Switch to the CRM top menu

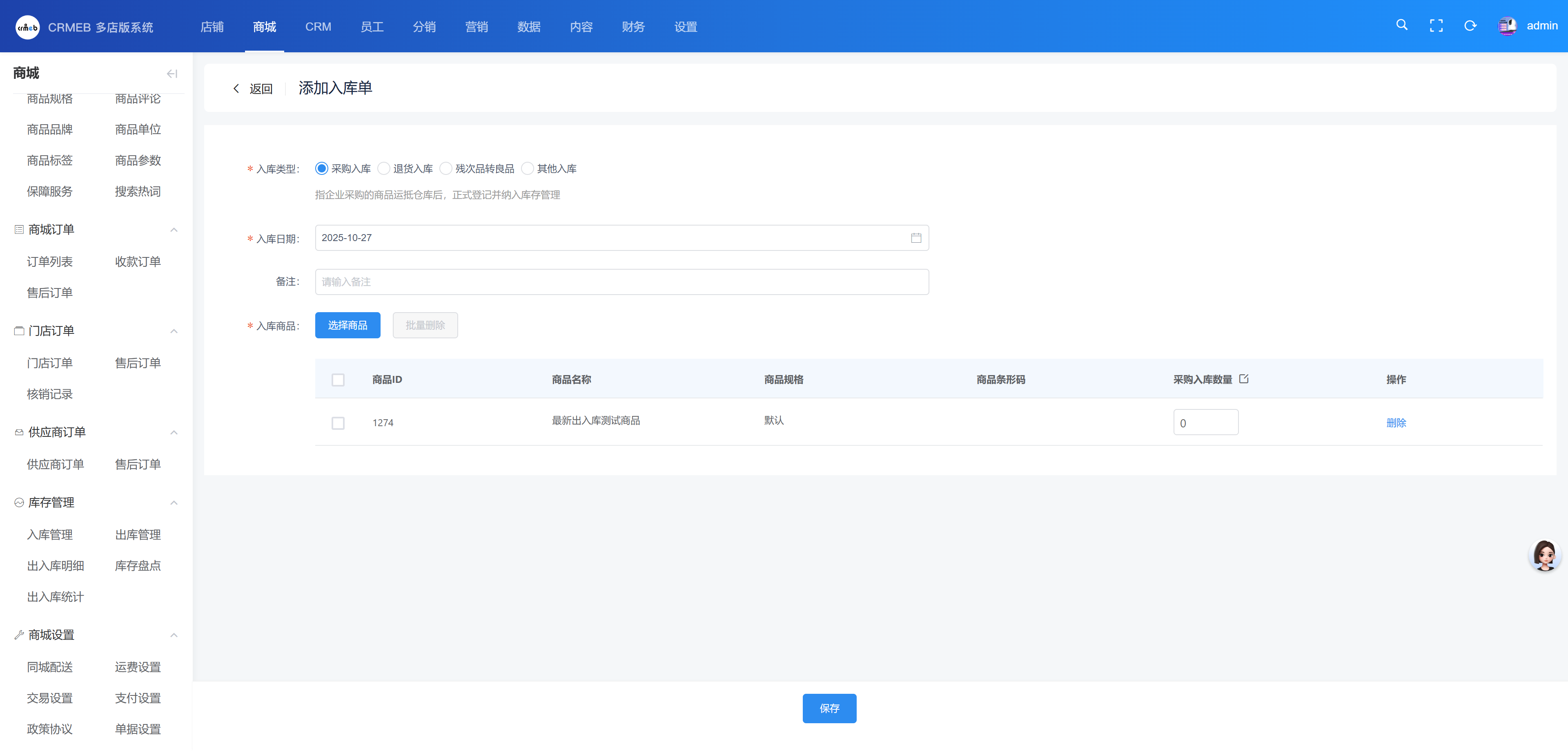pos(318,27)
